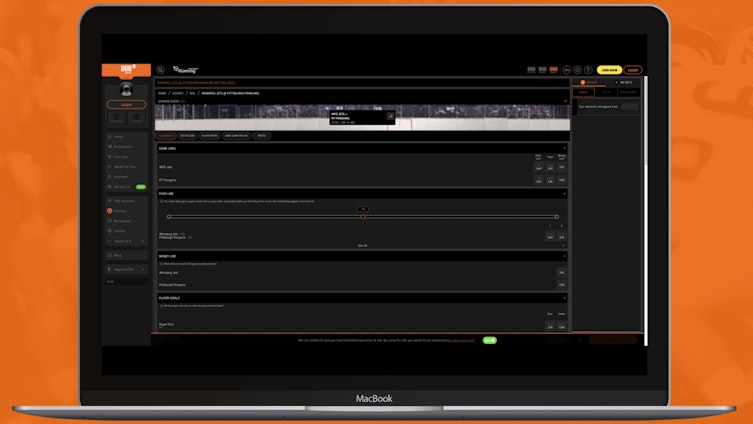
Task: Click the Money Line info icon
Action: tap(161, 264)
